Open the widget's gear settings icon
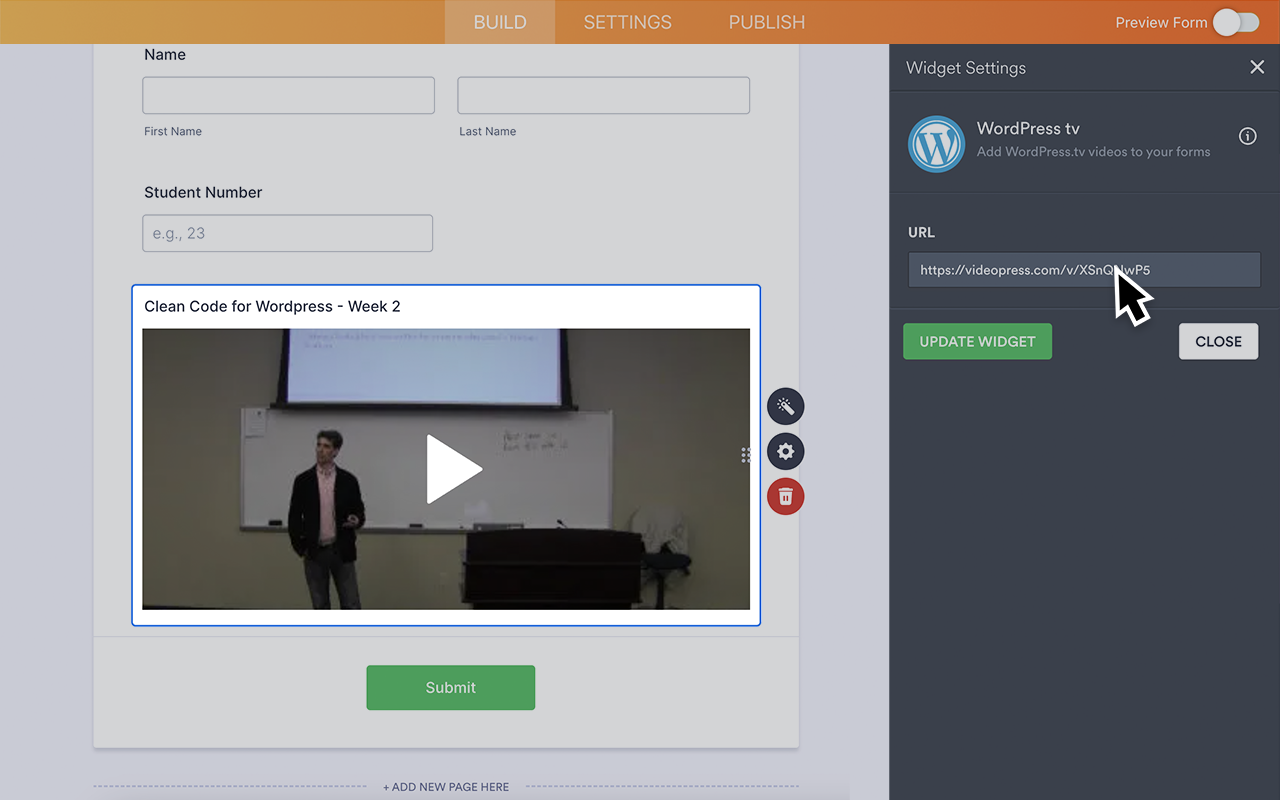Screen dimensions: 1280x800 point(785,451)
